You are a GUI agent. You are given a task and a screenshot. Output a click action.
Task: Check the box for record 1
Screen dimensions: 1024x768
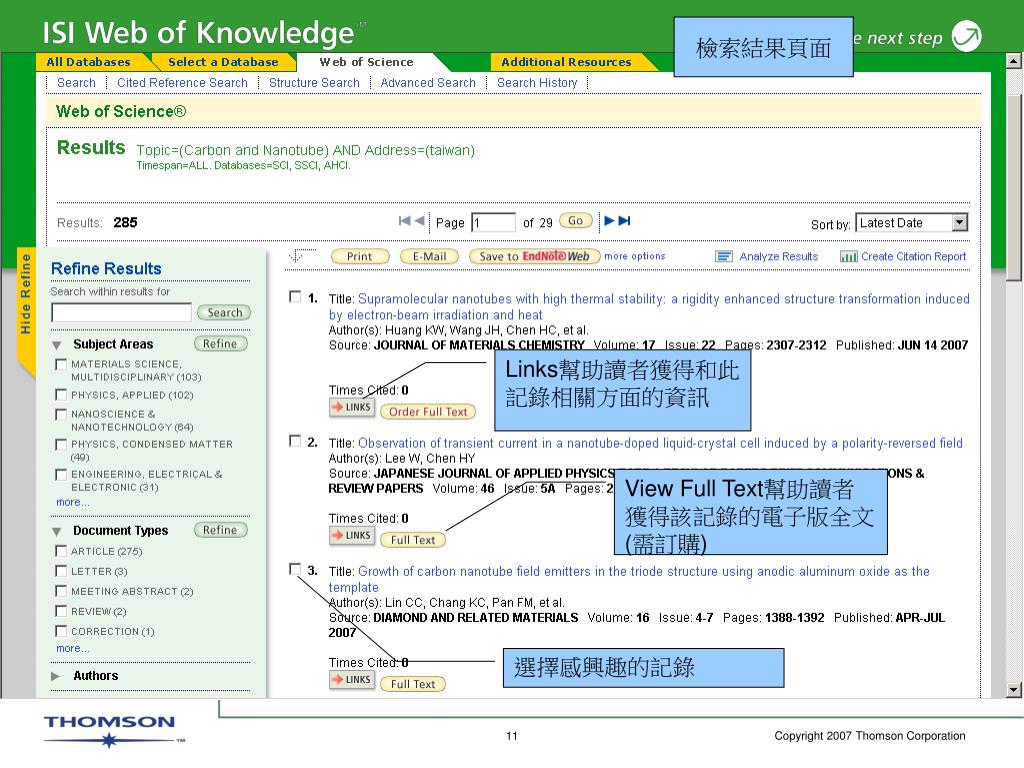[295, 297]
